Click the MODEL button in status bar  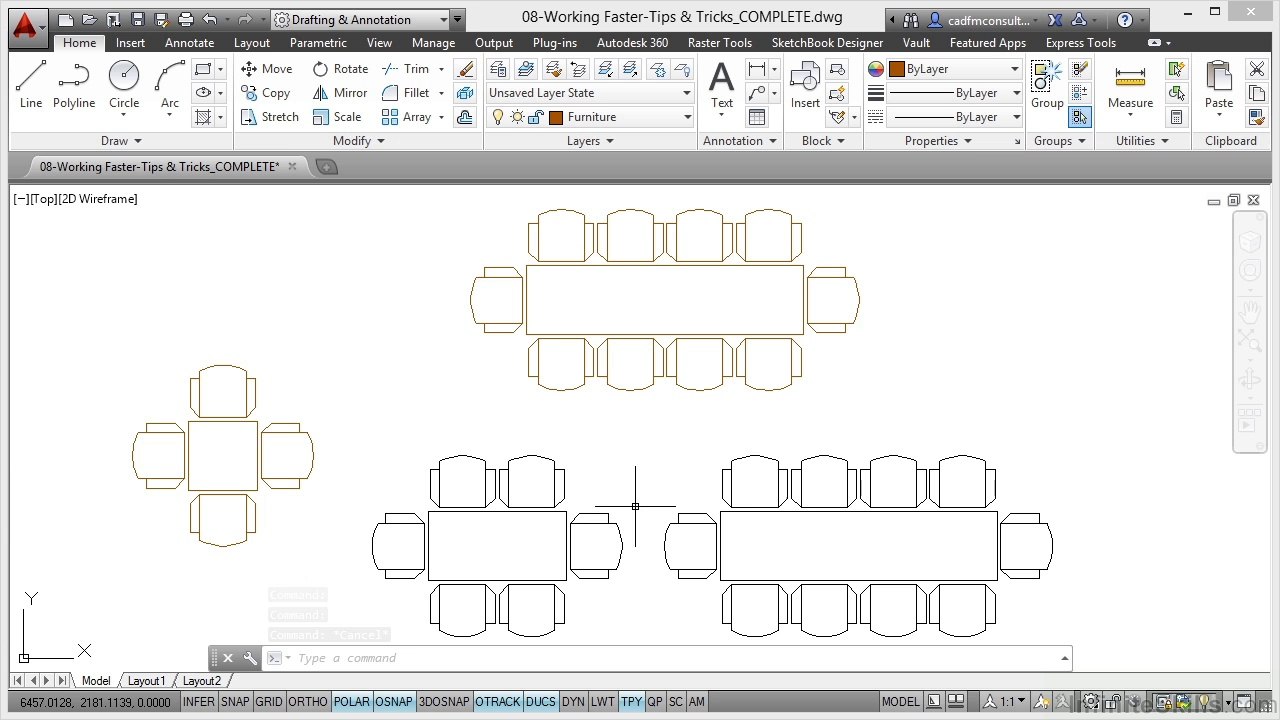[x=900, y=702]
